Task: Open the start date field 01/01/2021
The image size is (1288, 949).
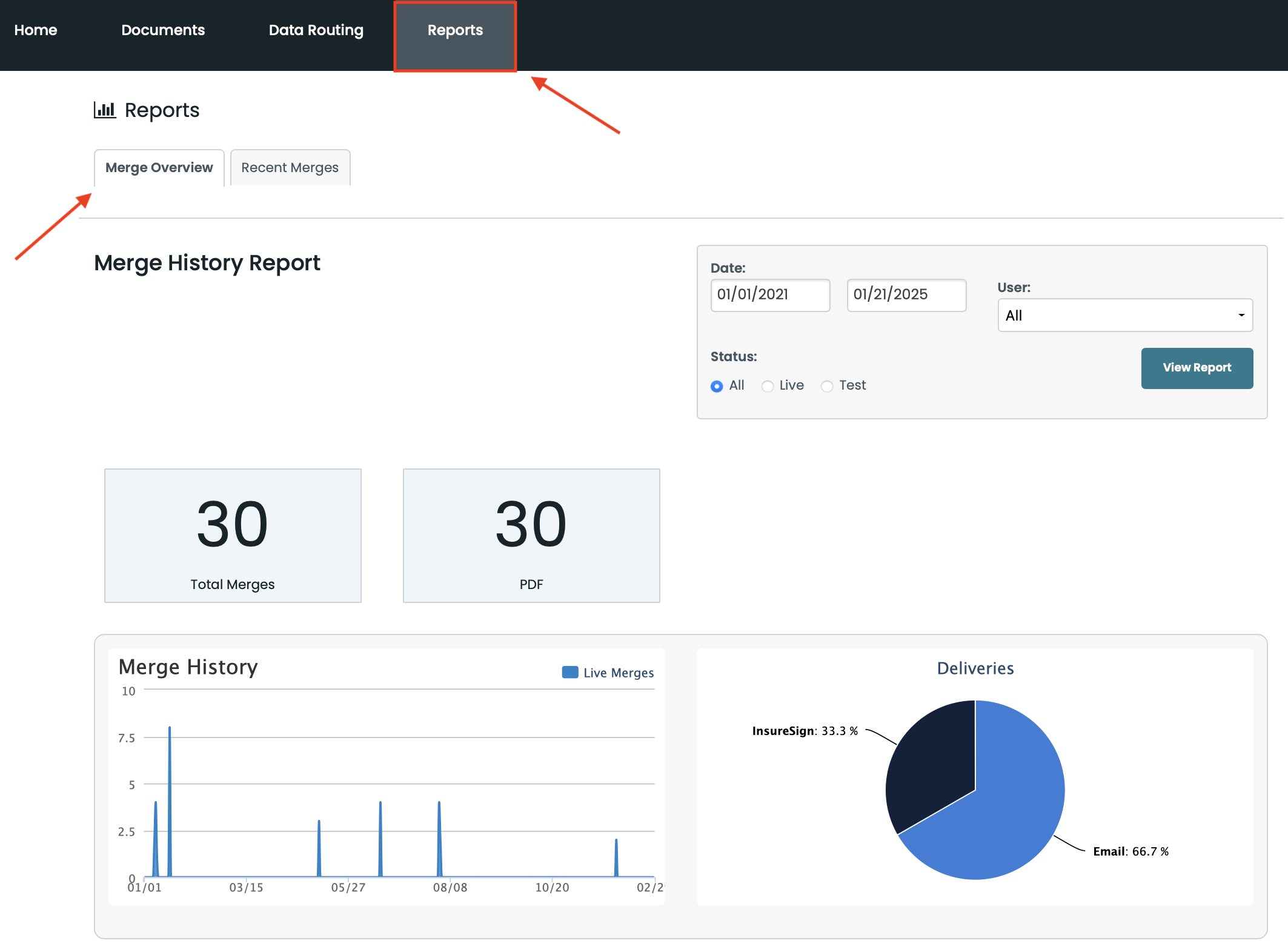Action: (769, 295)
